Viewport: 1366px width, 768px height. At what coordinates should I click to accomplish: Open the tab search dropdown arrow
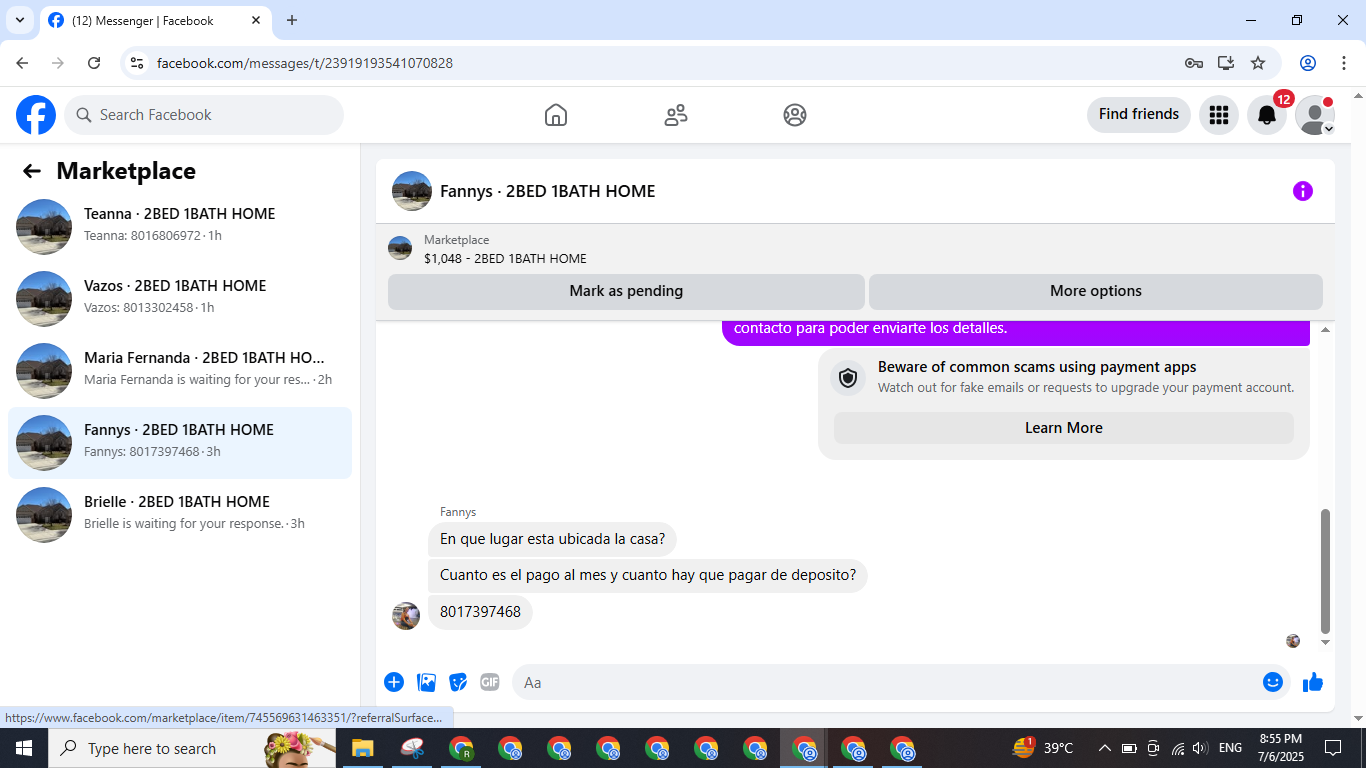pos(19,20)
